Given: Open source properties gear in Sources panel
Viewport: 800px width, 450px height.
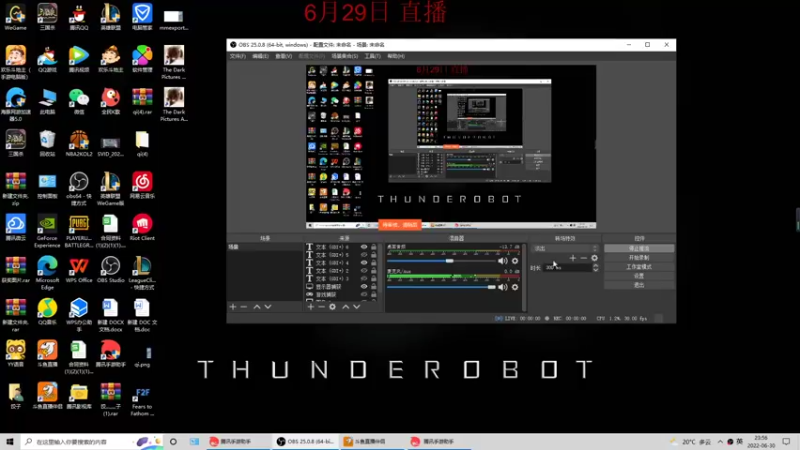Looking at the screenshot, I should (332, 307).
